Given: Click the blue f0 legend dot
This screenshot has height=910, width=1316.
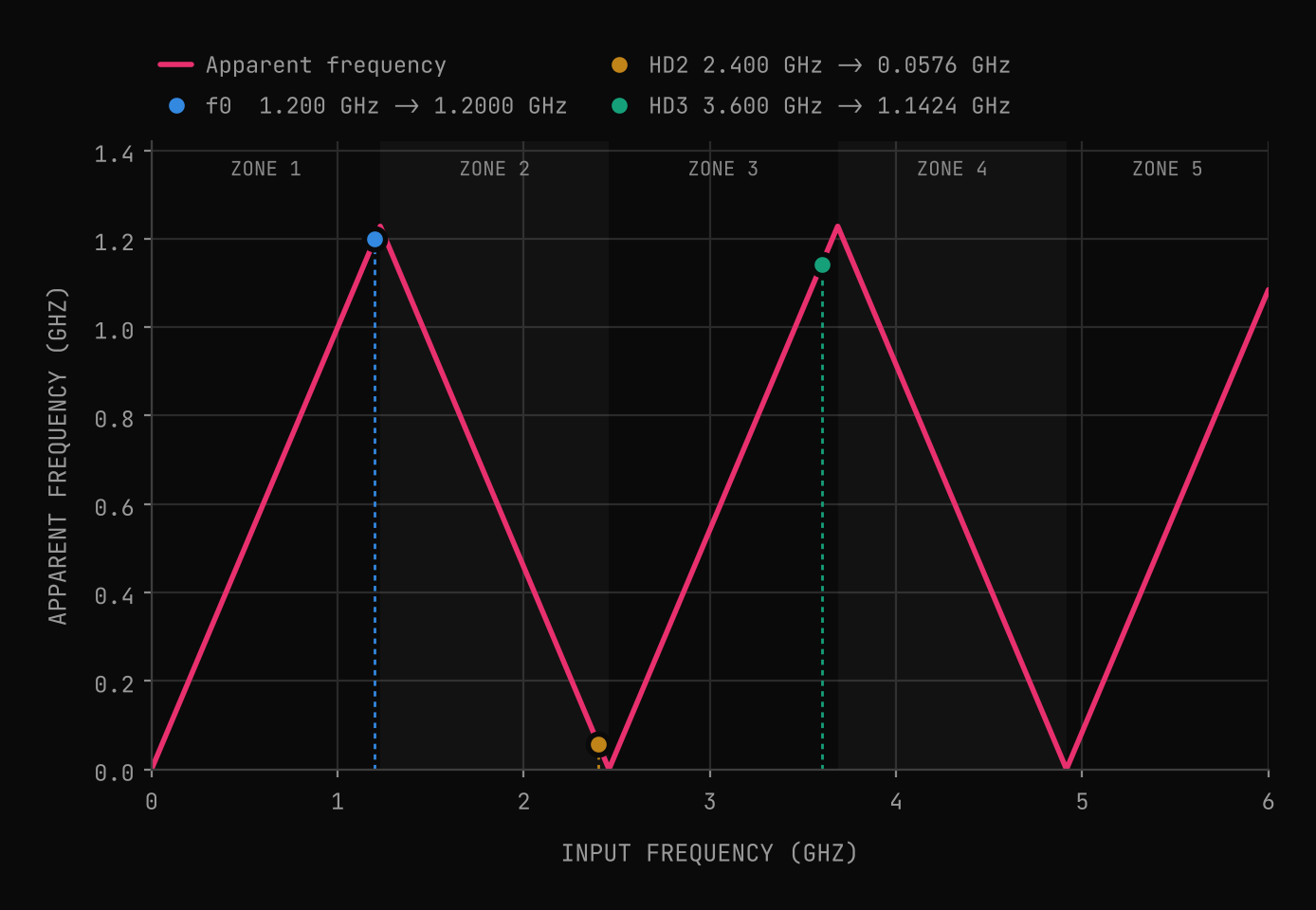Looking at the screenshot, I should click(x=176, y=105).
